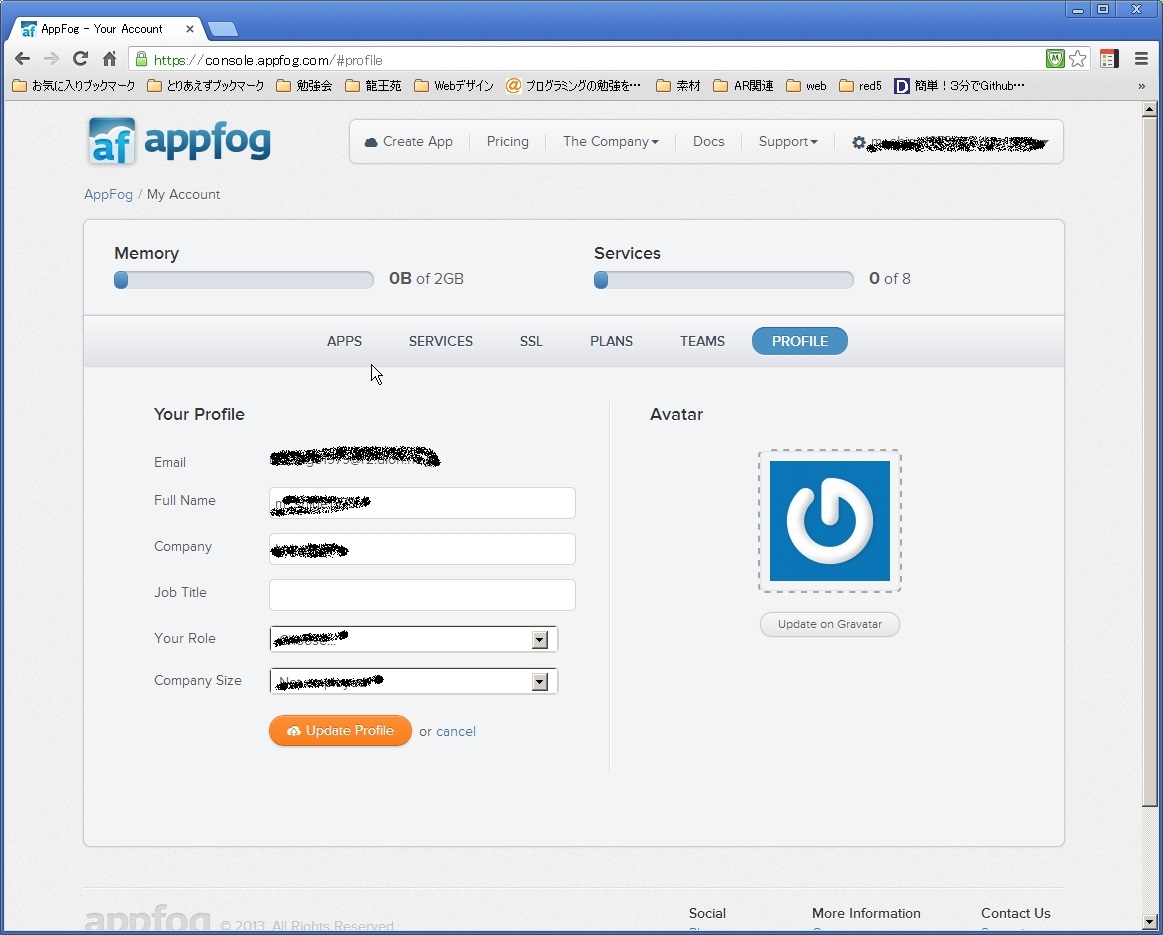The image size is (1163, 935).
Task: Click the page scrollbar up arrow
Action: coord(1149,109)
